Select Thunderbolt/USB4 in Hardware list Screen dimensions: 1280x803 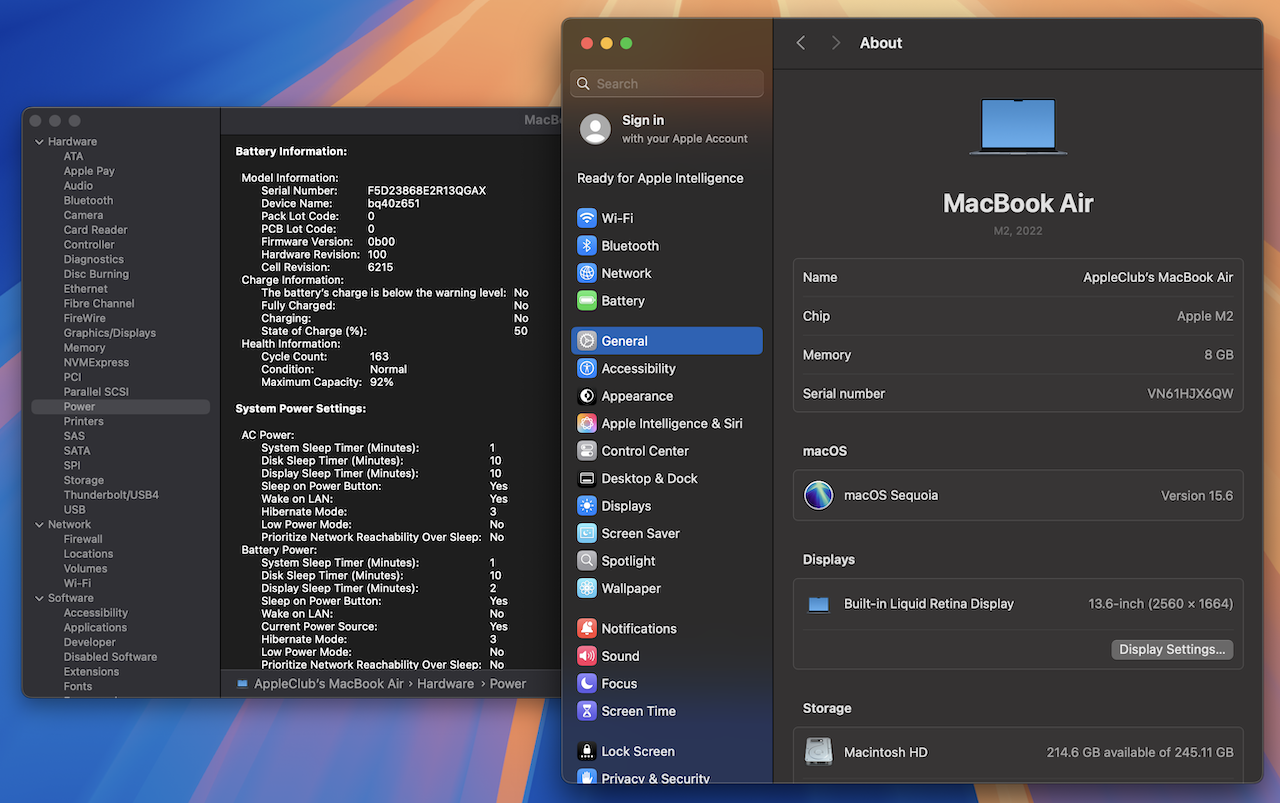[x=111, y=495]
